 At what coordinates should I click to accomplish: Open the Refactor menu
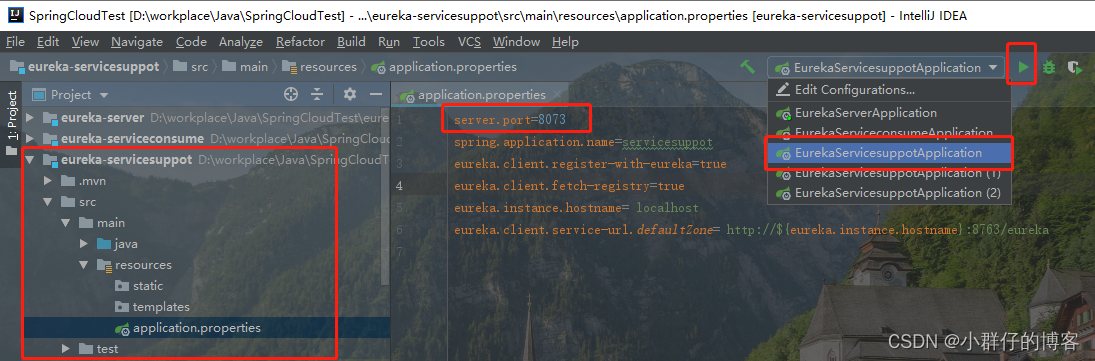coord(300,42)
